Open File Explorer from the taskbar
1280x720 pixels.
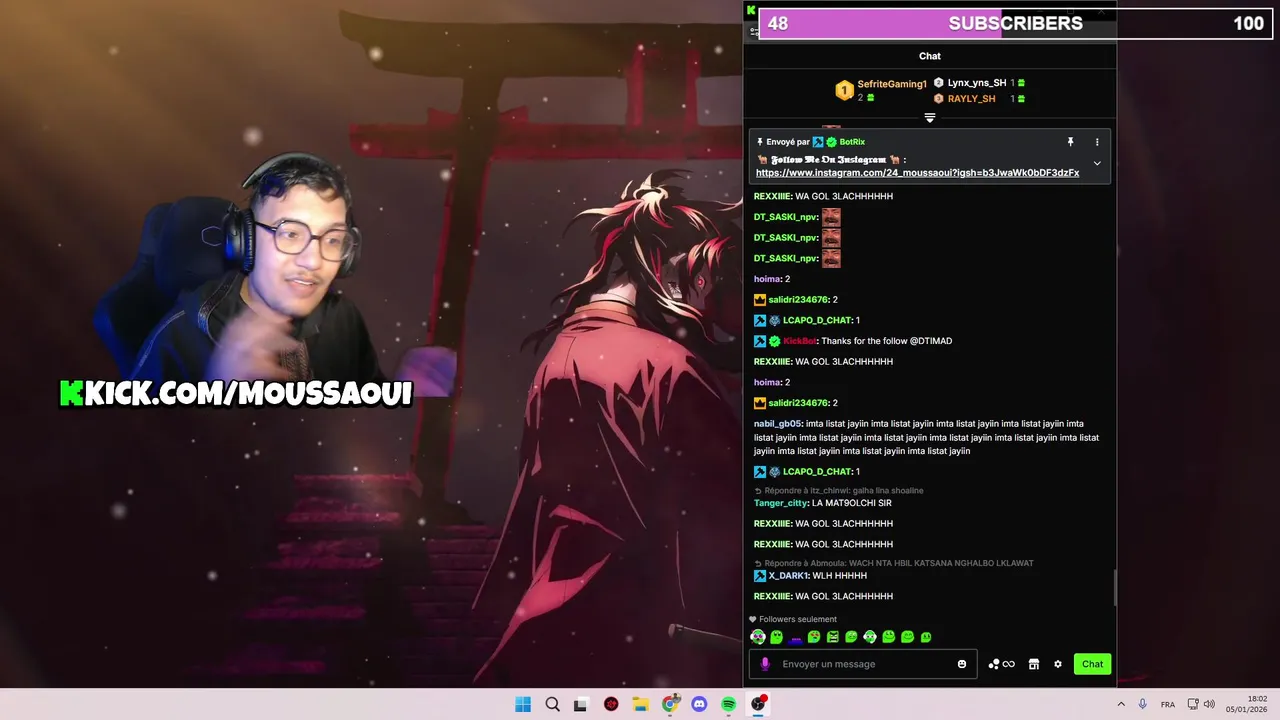(640, 704)
